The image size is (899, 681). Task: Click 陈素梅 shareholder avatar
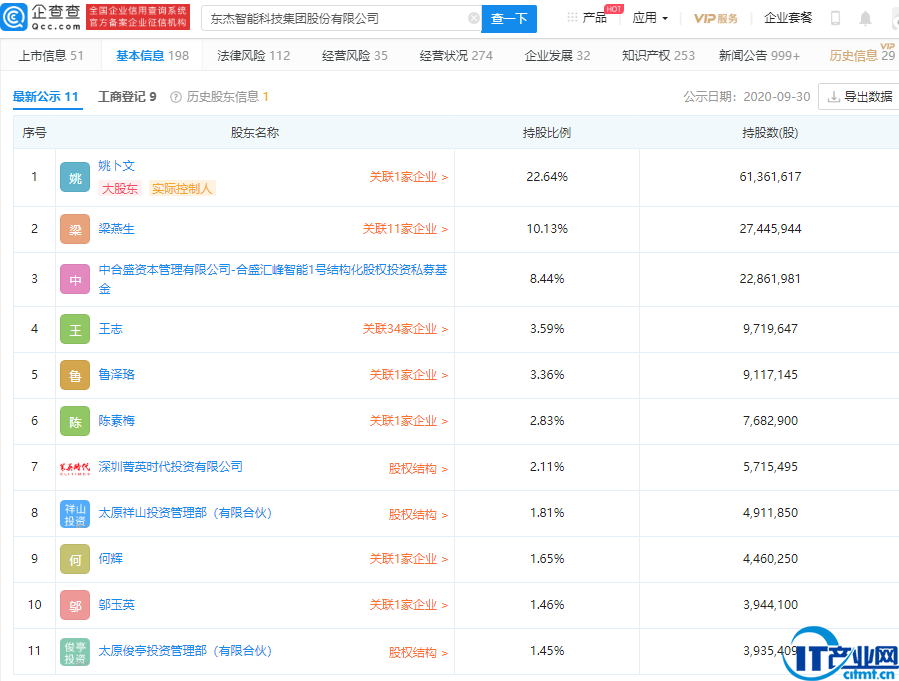point(75,421)
